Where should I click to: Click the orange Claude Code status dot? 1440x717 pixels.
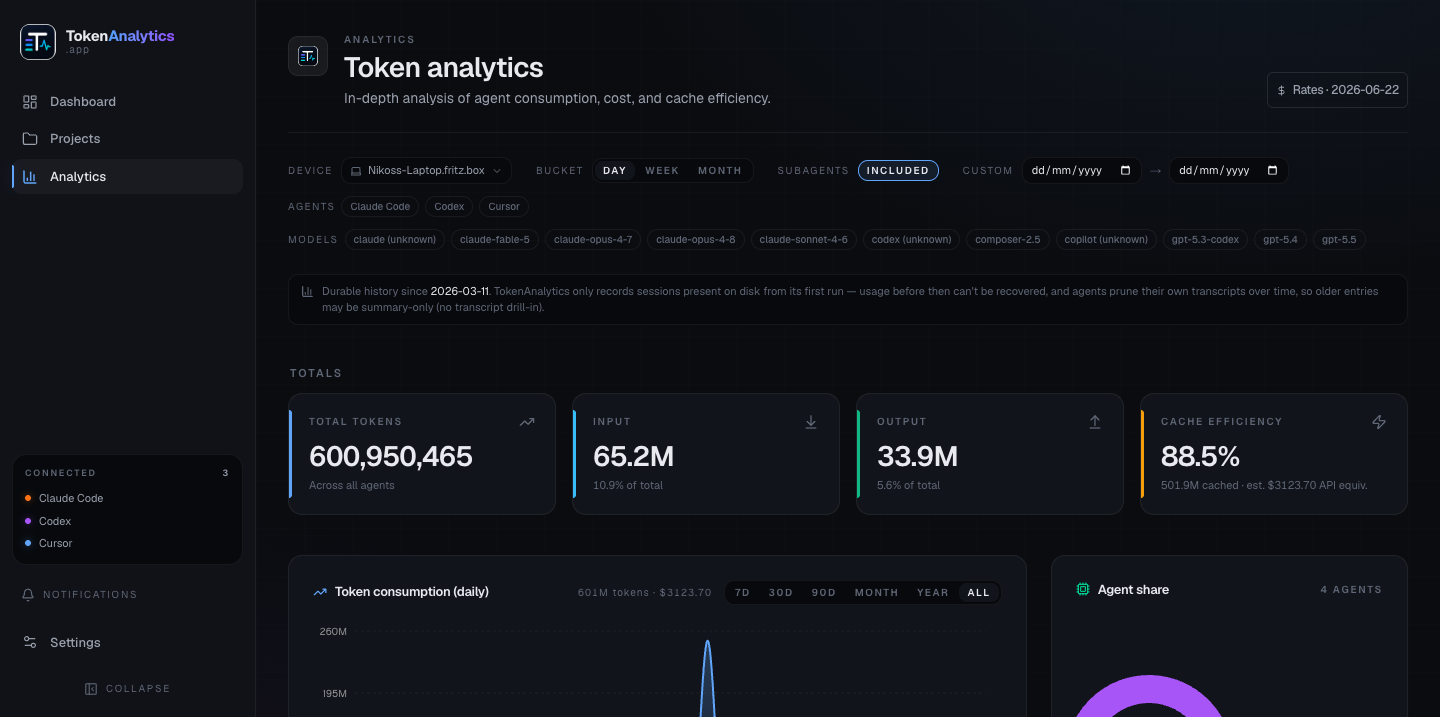[28, 498]
